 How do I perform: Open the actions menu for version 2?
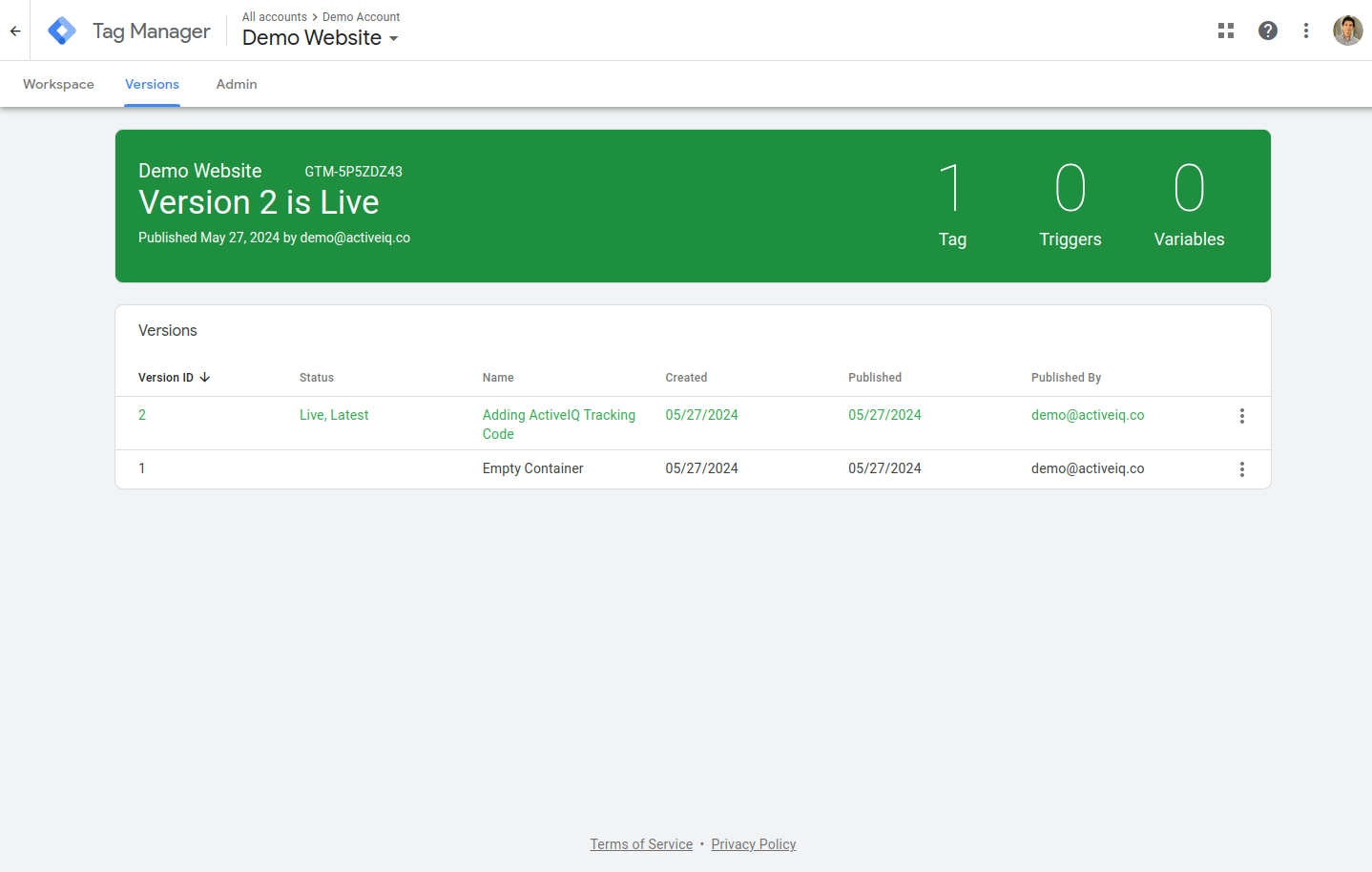tap(1242, 416)
